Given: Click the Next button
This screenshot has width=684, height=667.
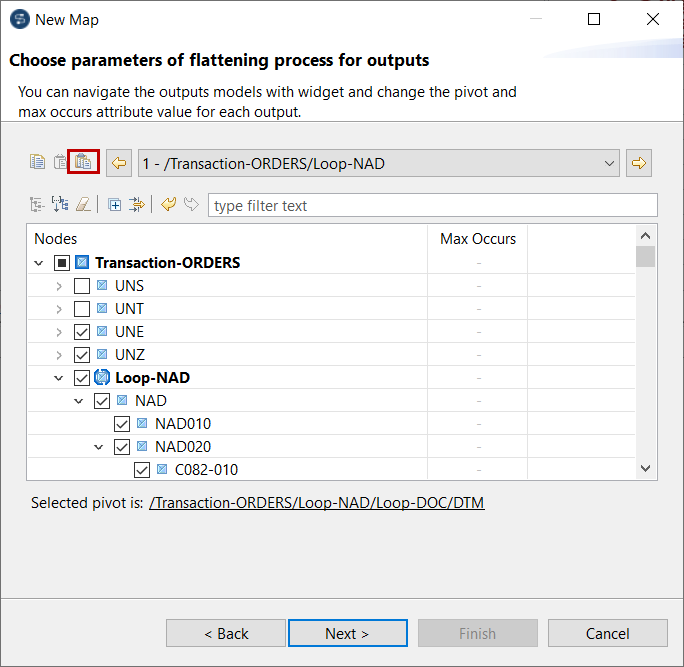Looking at the screenshot, I should [x=347, y=633].
